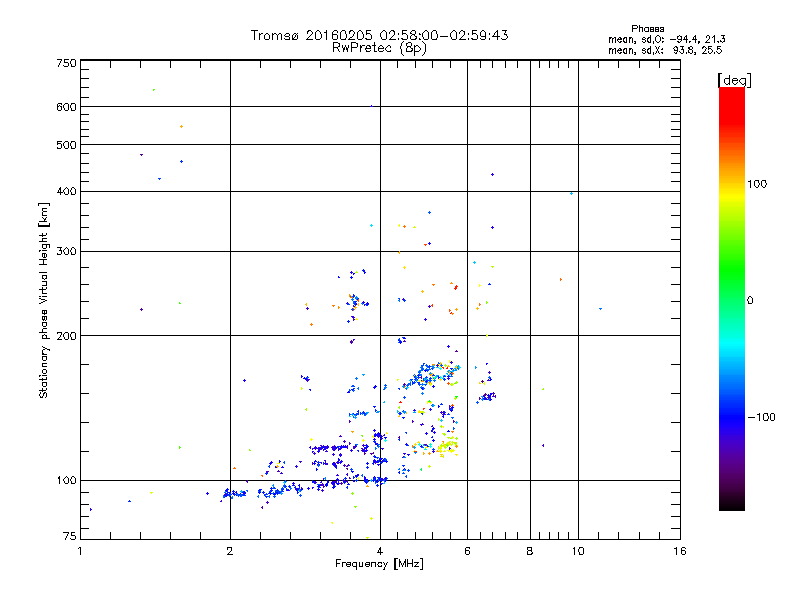
Task: Click the x-axis tick label '10'
Action: 578,551
